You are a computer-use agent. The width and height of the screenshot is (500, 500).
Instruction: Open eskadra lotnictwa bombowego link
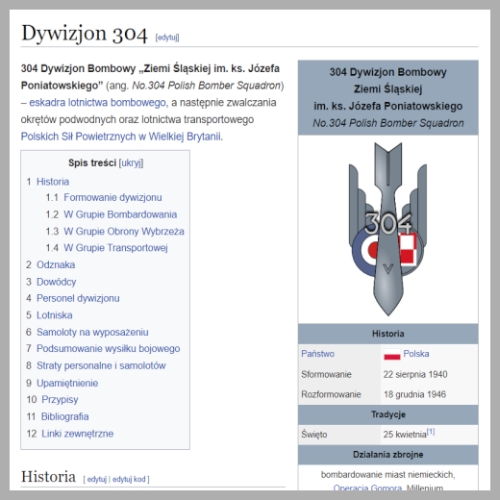click(x=97, y=102)
